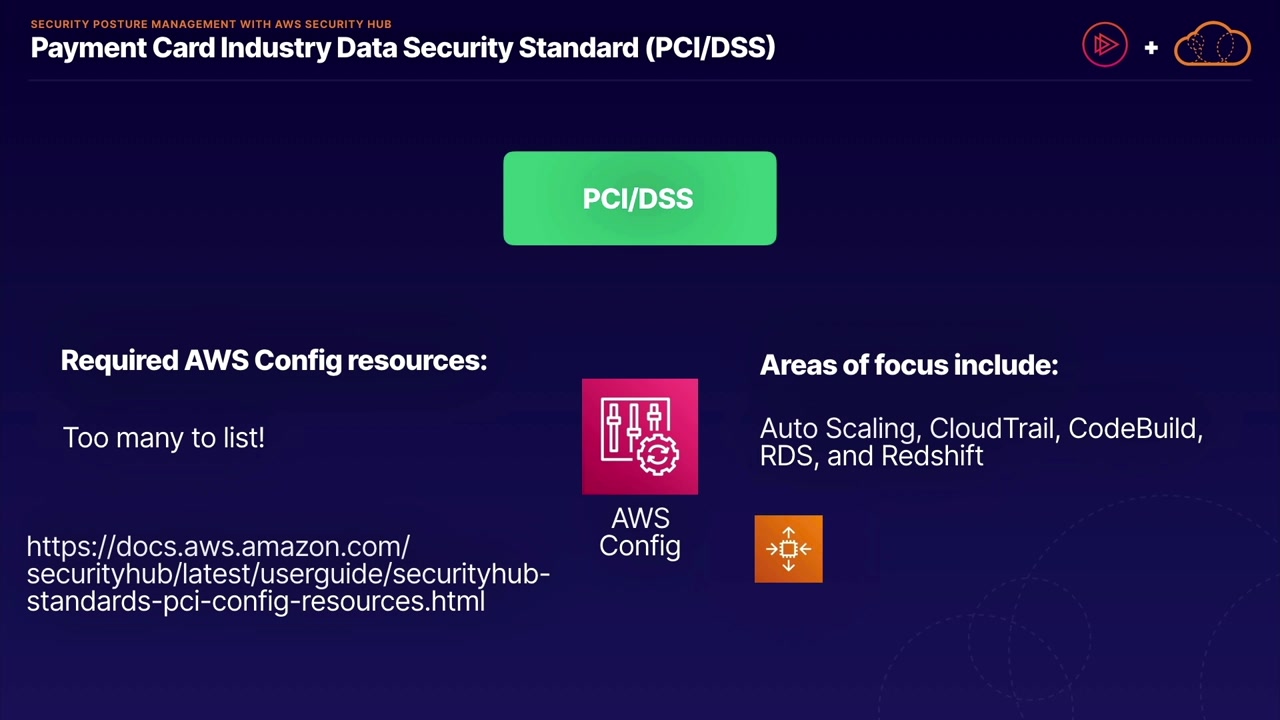Viewport: 1280px width, 720px height.
Task: Click the Pluralsight play logo icon
Action: click(1104, 45)
